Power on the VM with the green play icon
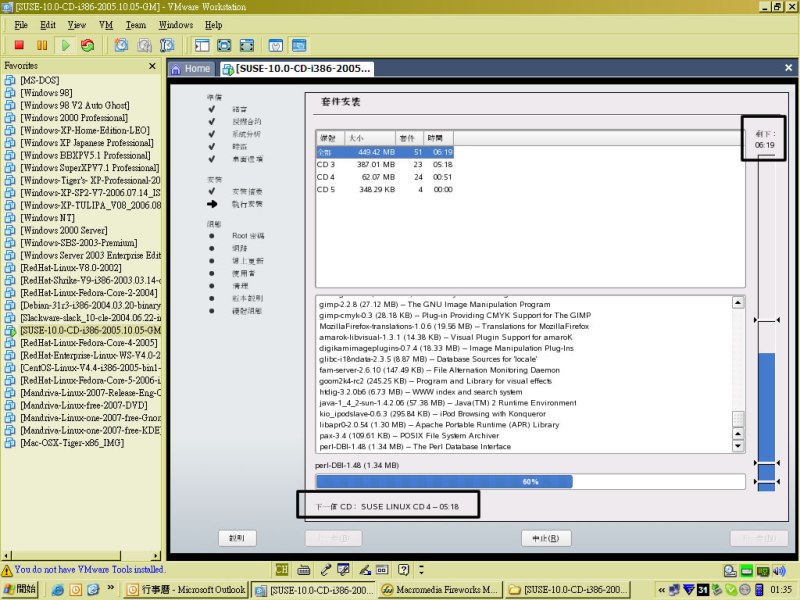Viewport: 800px width, 600px height. (x=65, y=45)
